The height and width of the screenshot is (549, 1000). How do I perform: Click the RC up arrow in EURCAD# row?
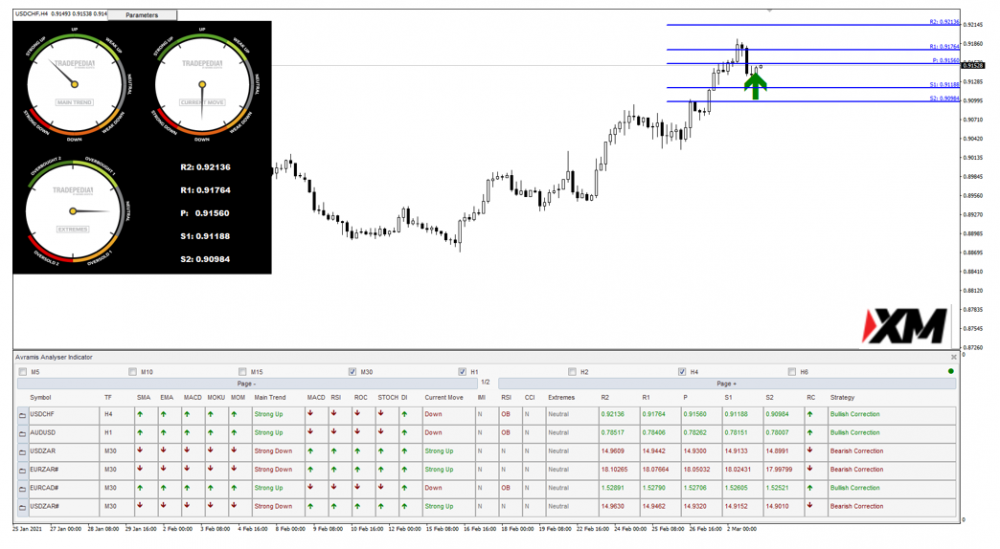810,487
